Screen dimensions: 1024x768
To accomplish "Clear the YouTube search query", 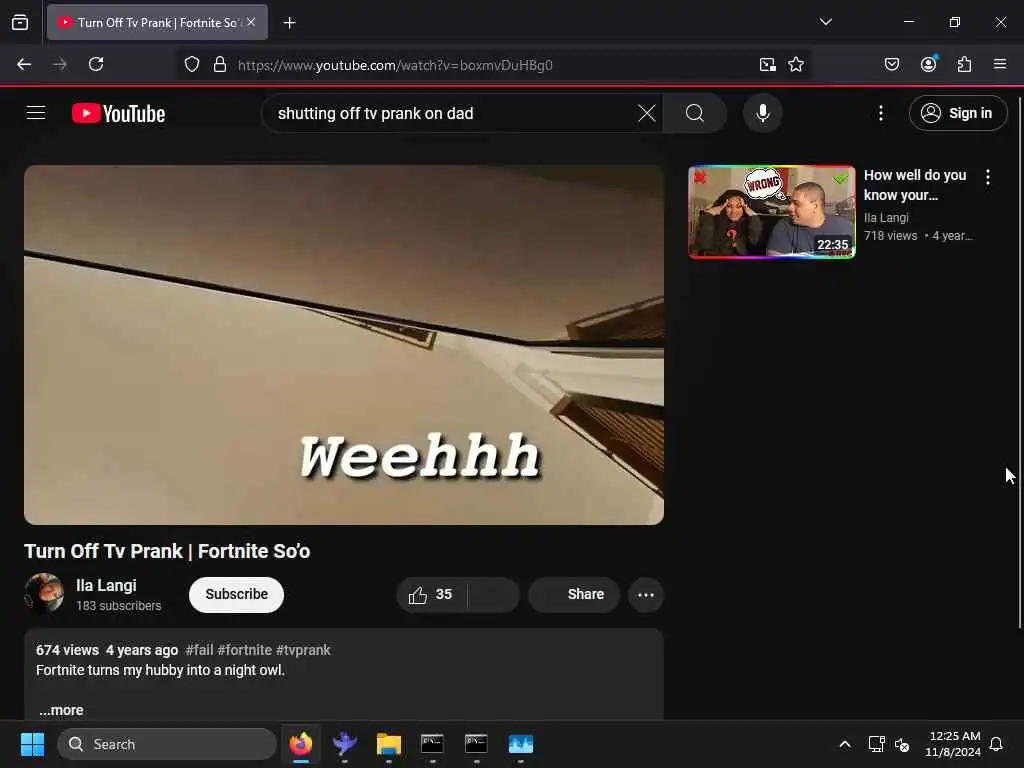I will [x=647, y=113].
